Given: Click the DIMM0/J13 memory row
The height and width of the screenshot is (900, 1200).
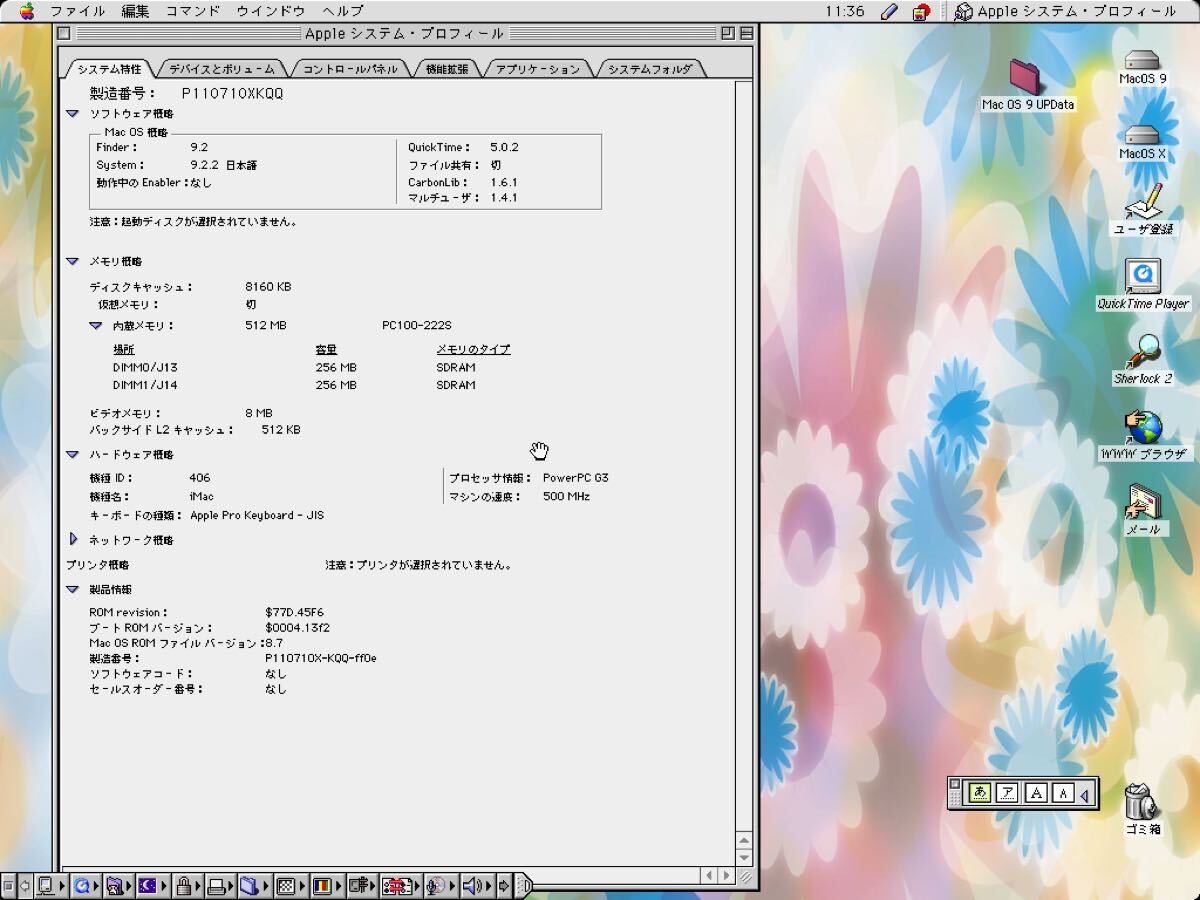Looking at the screenshot, I should click(x=294, y=367).
